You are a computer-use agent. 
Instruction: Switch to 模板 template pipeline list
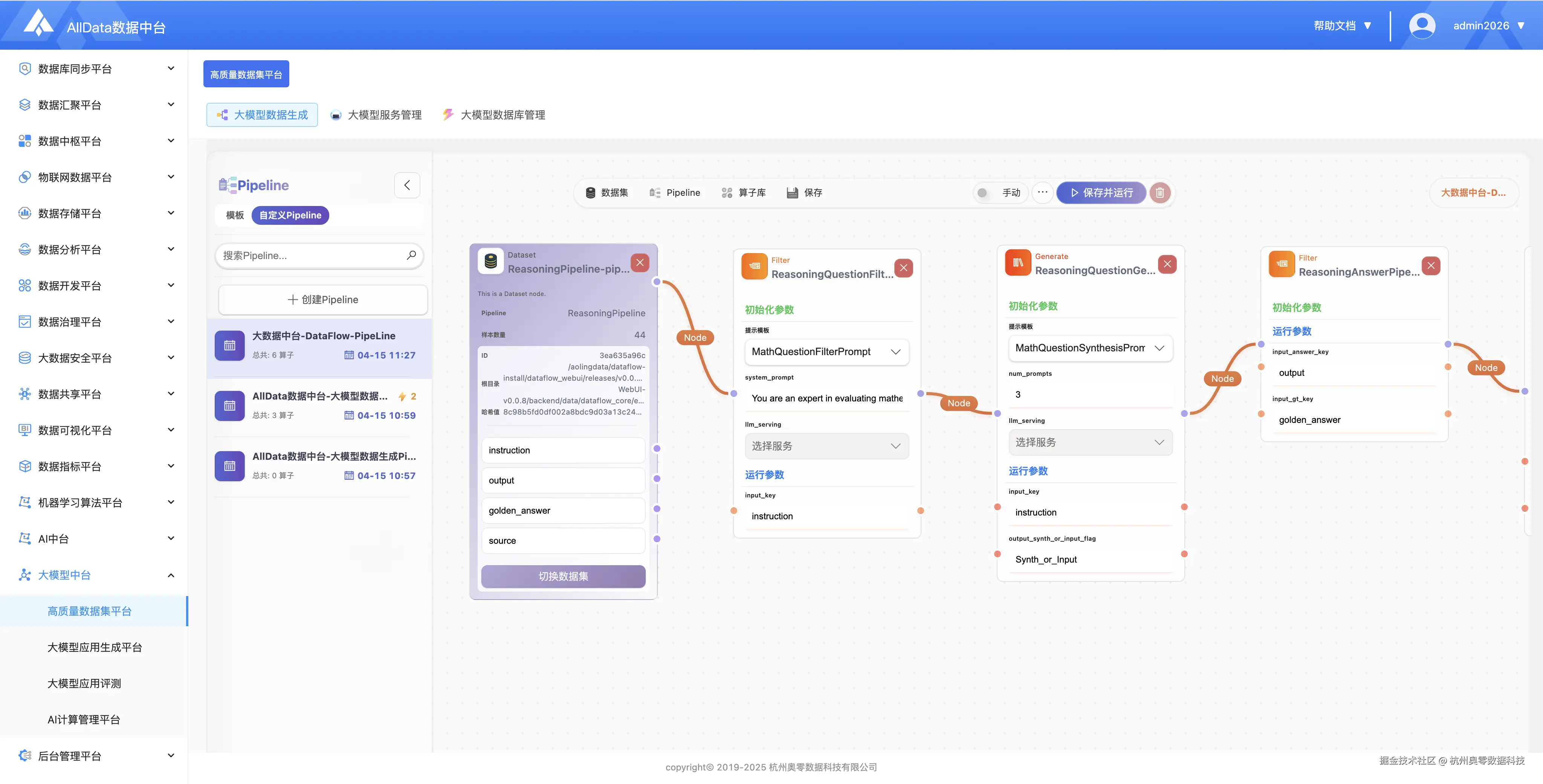point(235,215)
